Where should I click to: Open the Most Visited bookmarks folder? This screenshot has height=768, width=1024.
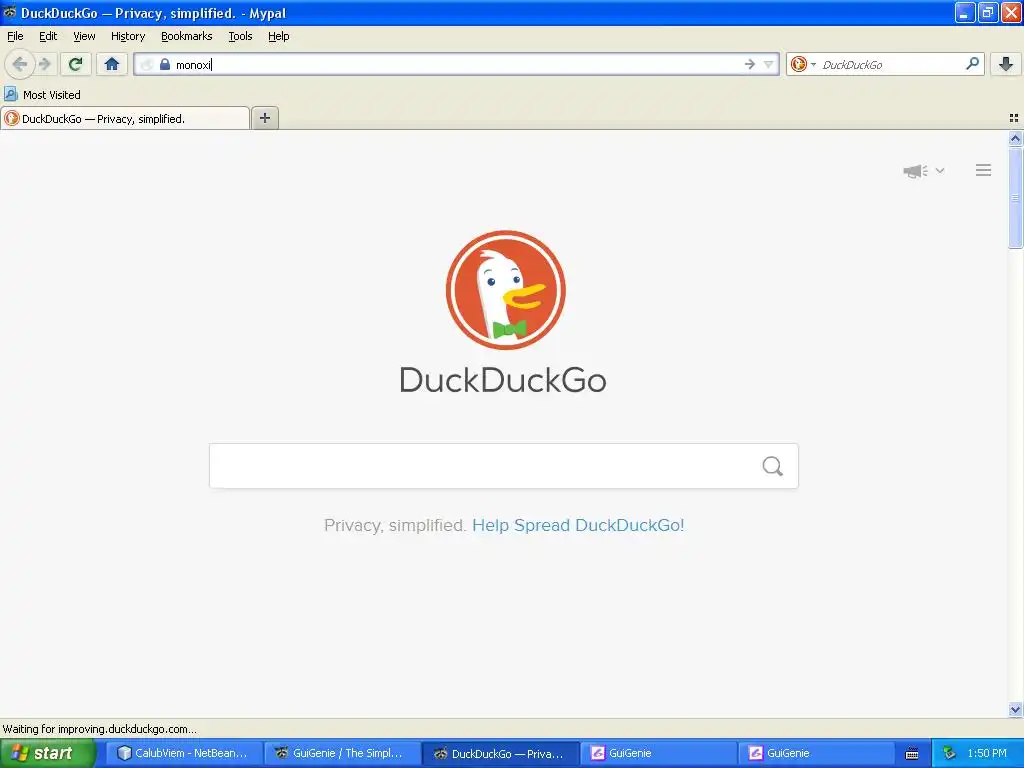click(42, 95)
